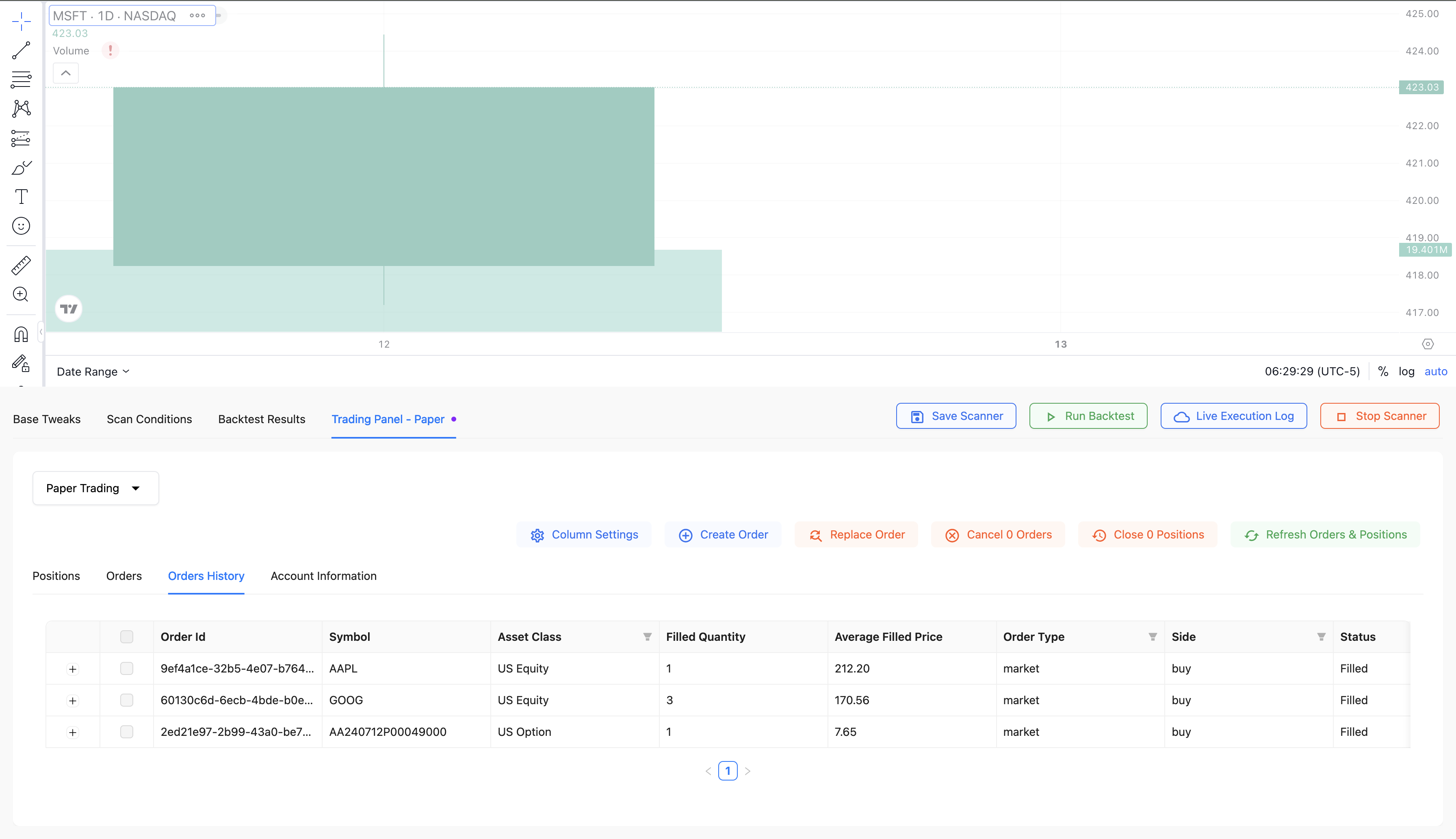Refresh Orders & Positions

tap(1325, 535)
